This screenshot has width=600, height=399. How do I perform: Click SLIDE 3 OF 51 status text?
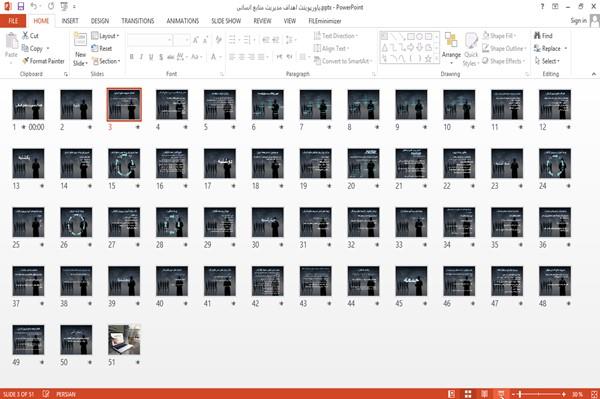tap(18, 394)
